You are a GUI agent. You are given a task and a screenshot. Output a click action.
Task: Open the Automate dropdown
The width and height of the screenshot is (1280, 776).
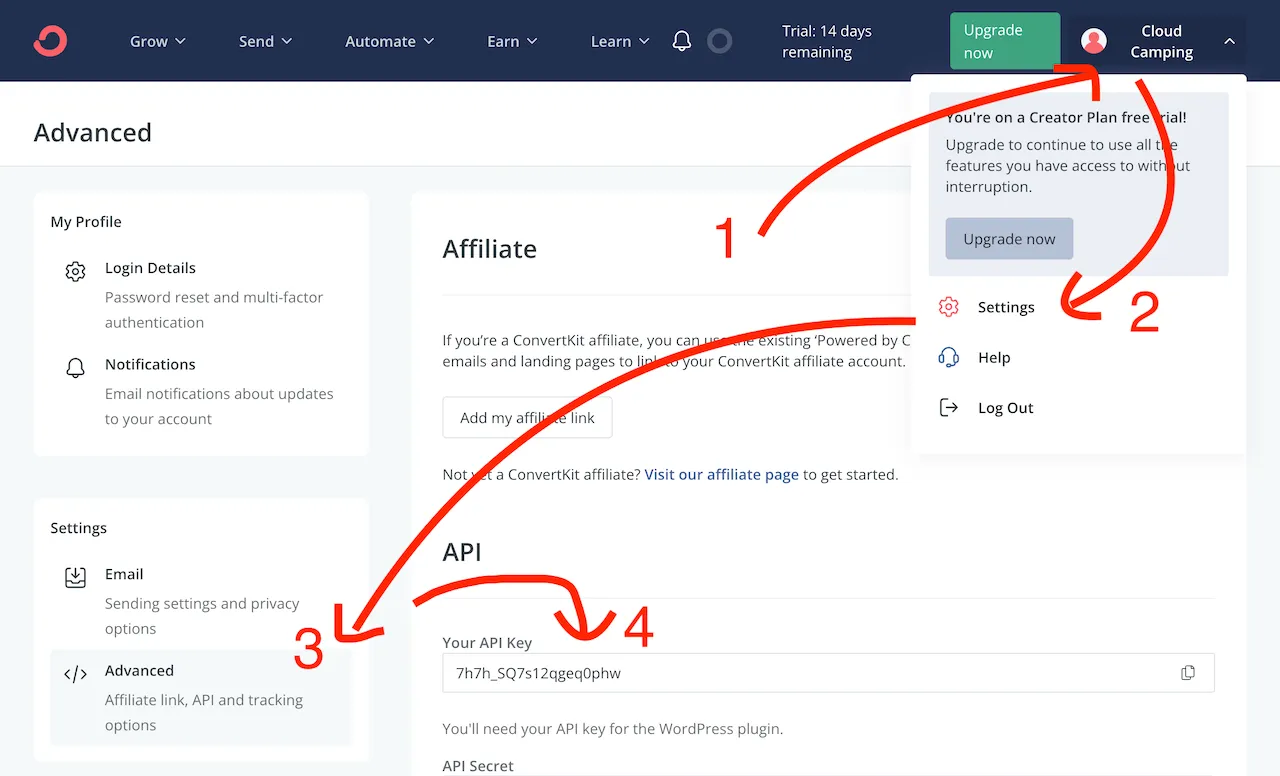point(390,41)
